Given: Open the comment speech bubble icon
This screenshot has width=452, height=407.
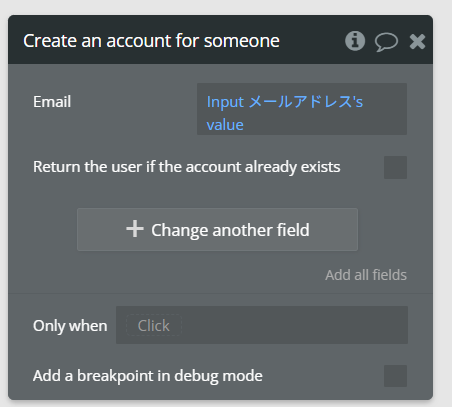Looking at the screenshot, I should click(386, 42).
